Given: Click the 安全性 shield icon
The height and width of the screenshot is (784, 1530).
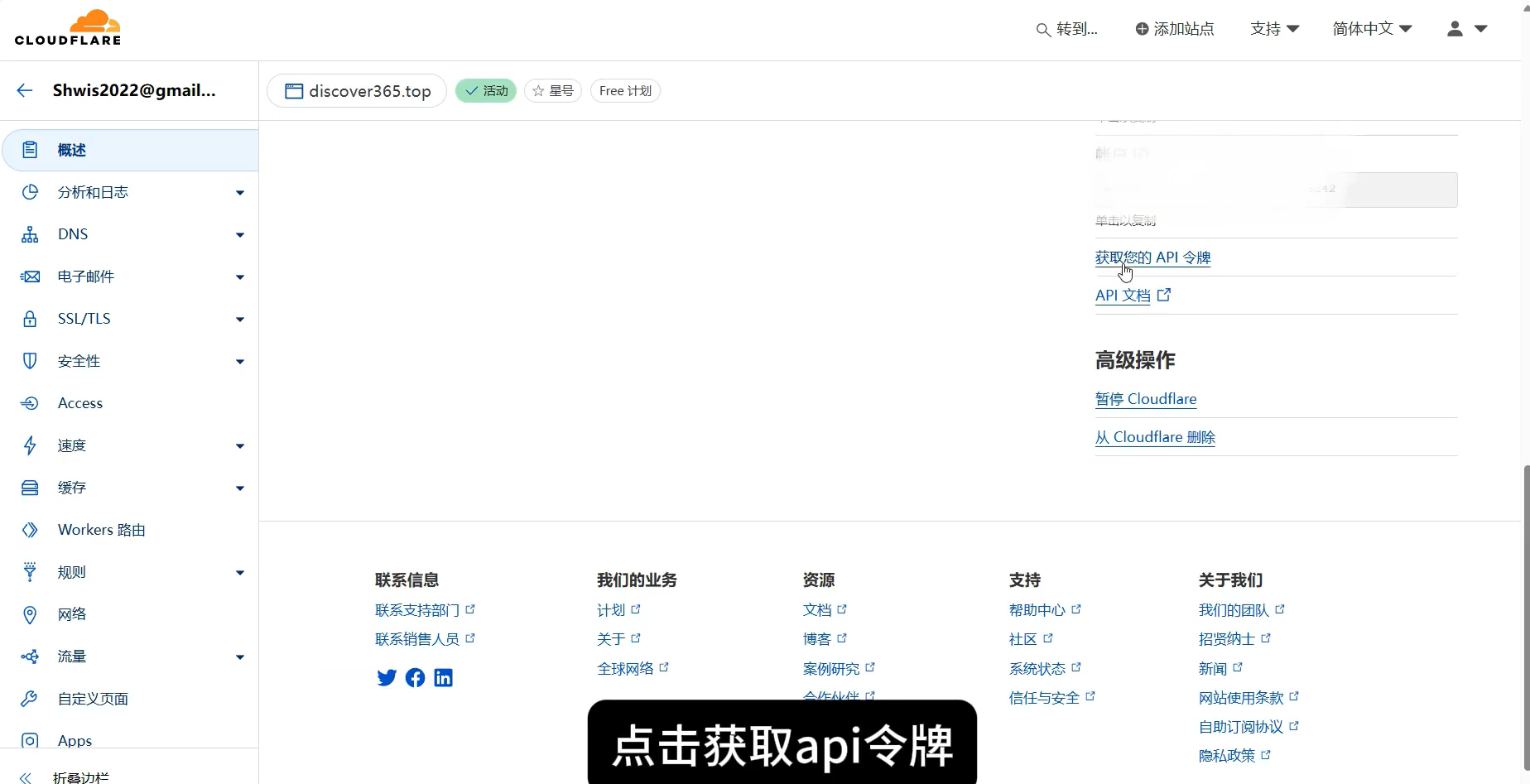Looking at the screenshot, I should pyautogui.click(x=30, y=361).
